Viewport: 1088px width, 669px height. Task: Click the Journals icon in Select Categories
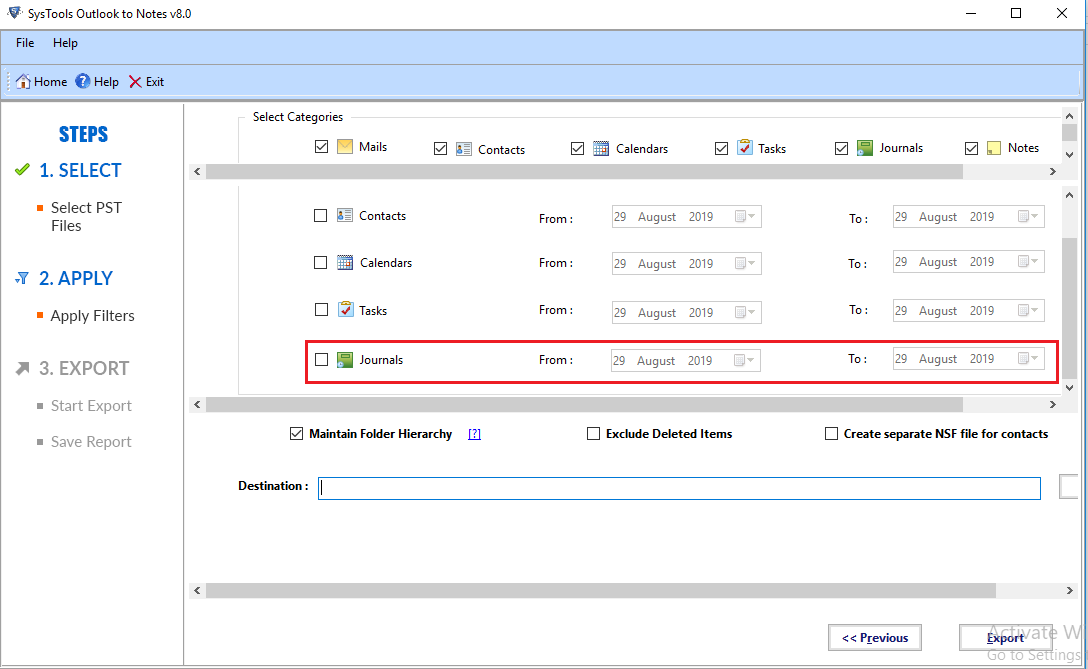tap(865, 148)
